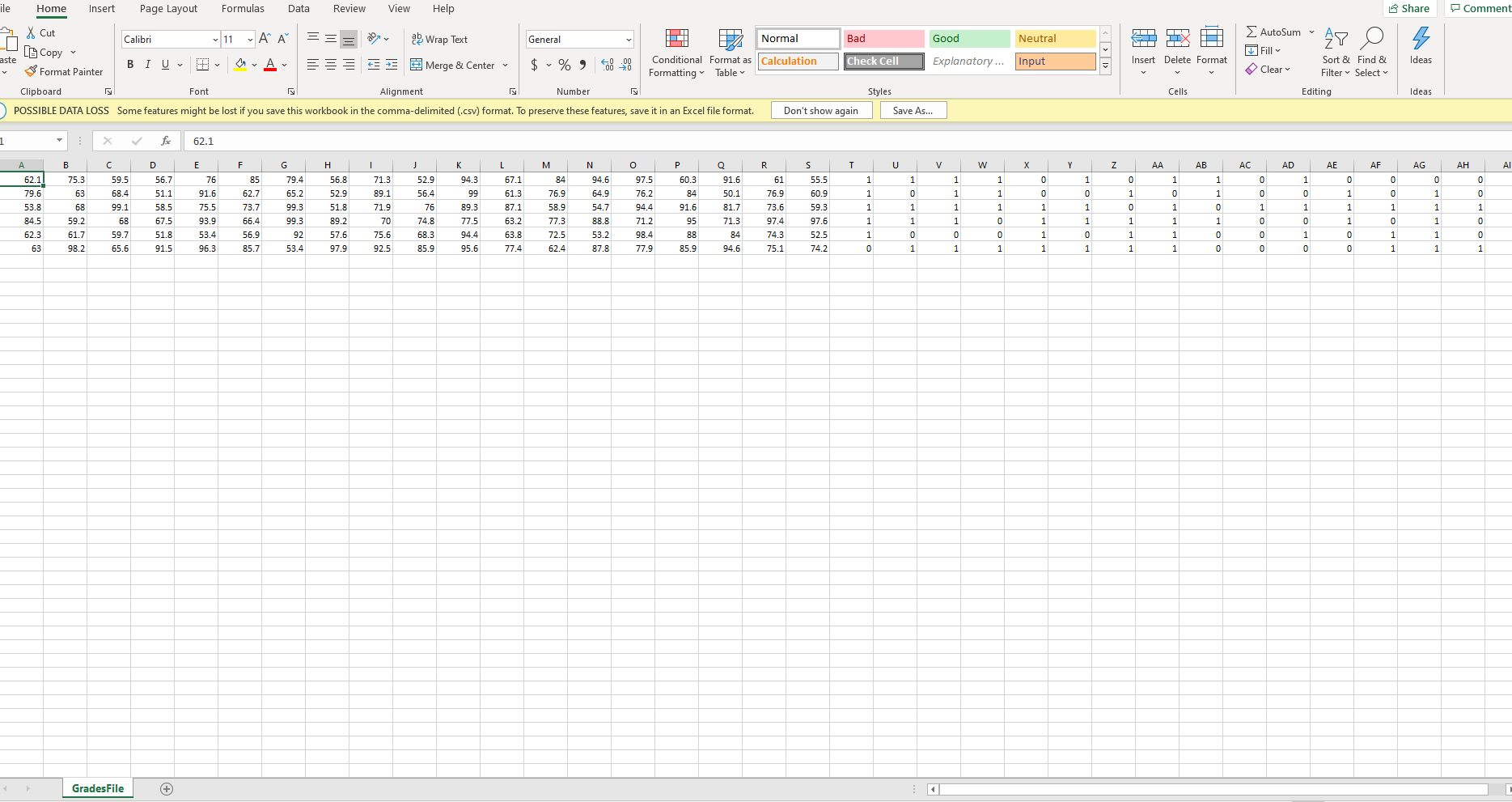Open the font size dropdown

pos(250,40)
